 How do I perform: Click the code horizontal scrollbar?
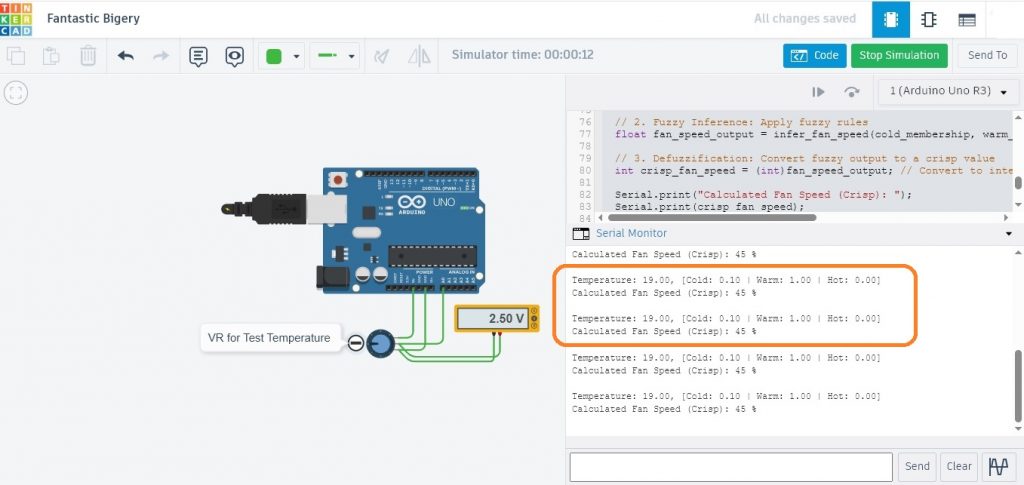point(711,217)
